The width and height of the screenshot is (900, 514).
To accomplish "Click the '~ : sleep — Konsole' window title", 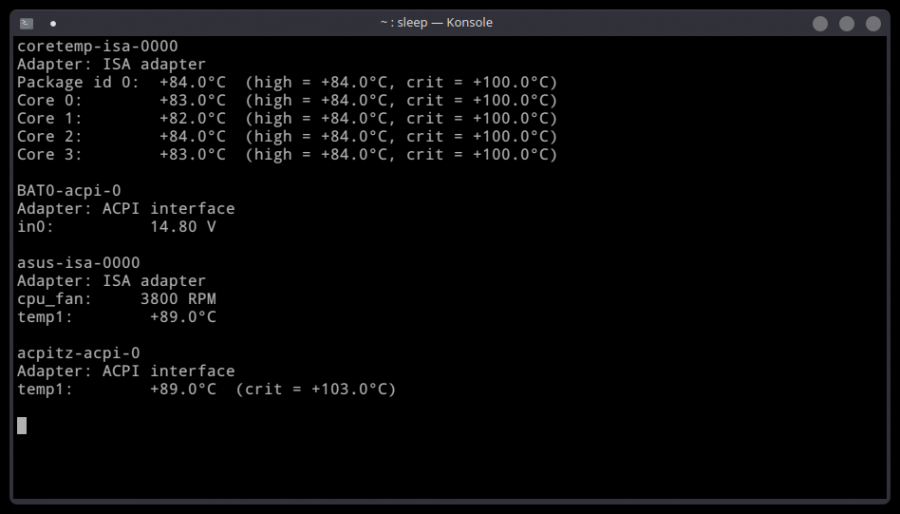I will pyautogui.click(x=436, y=23).
